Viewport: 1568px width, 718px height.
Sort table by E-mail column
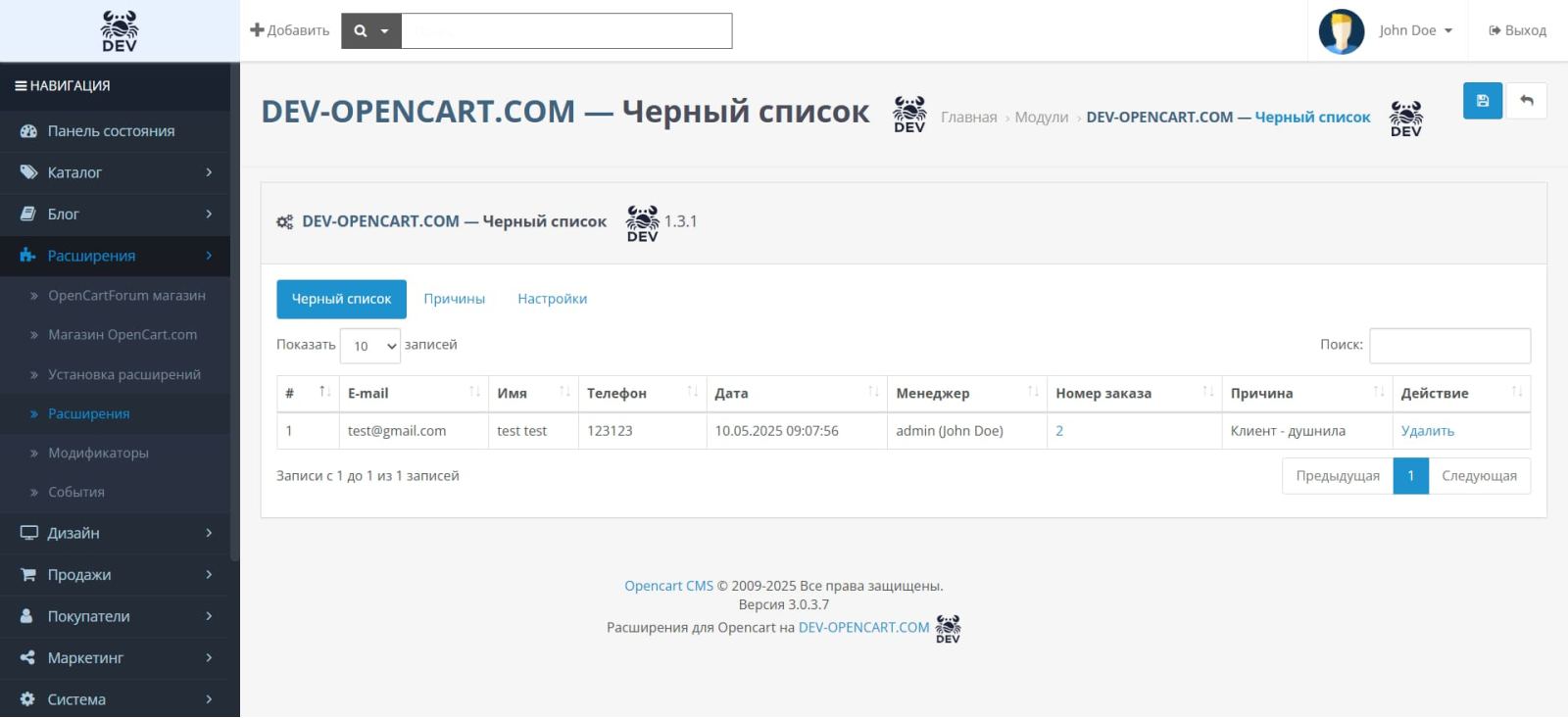click(x=414, y=394)
